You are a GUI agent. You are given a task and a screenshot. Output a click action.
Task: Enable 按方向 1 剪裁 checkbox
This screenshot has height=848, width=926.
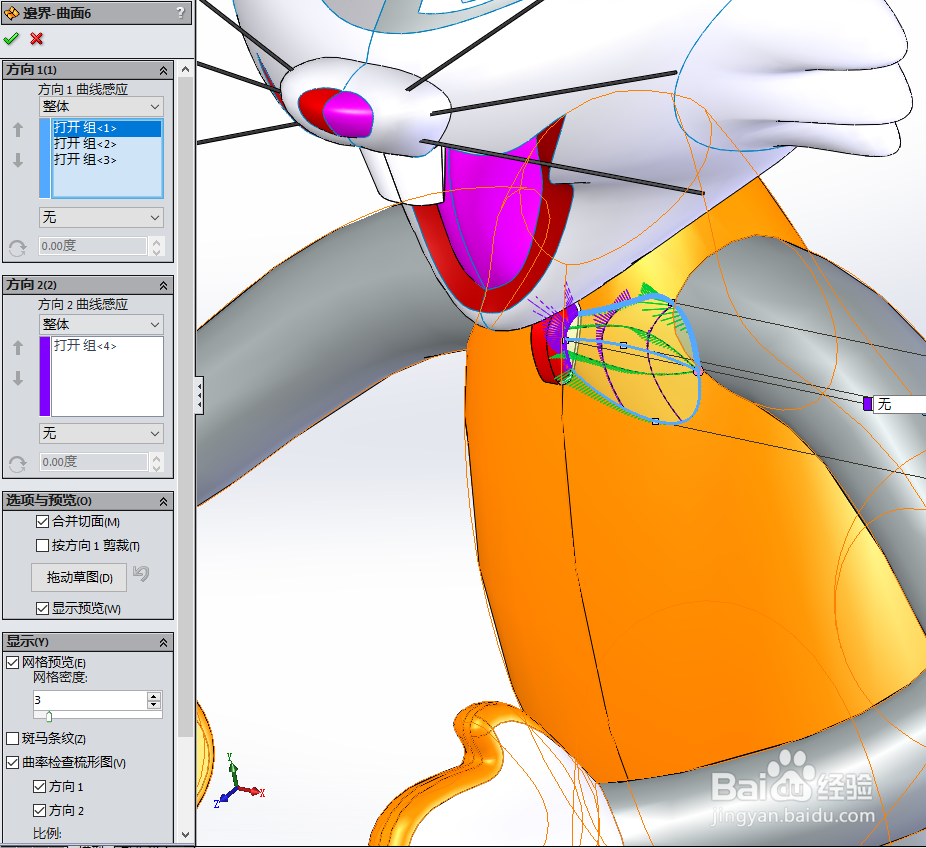(42, 545)
